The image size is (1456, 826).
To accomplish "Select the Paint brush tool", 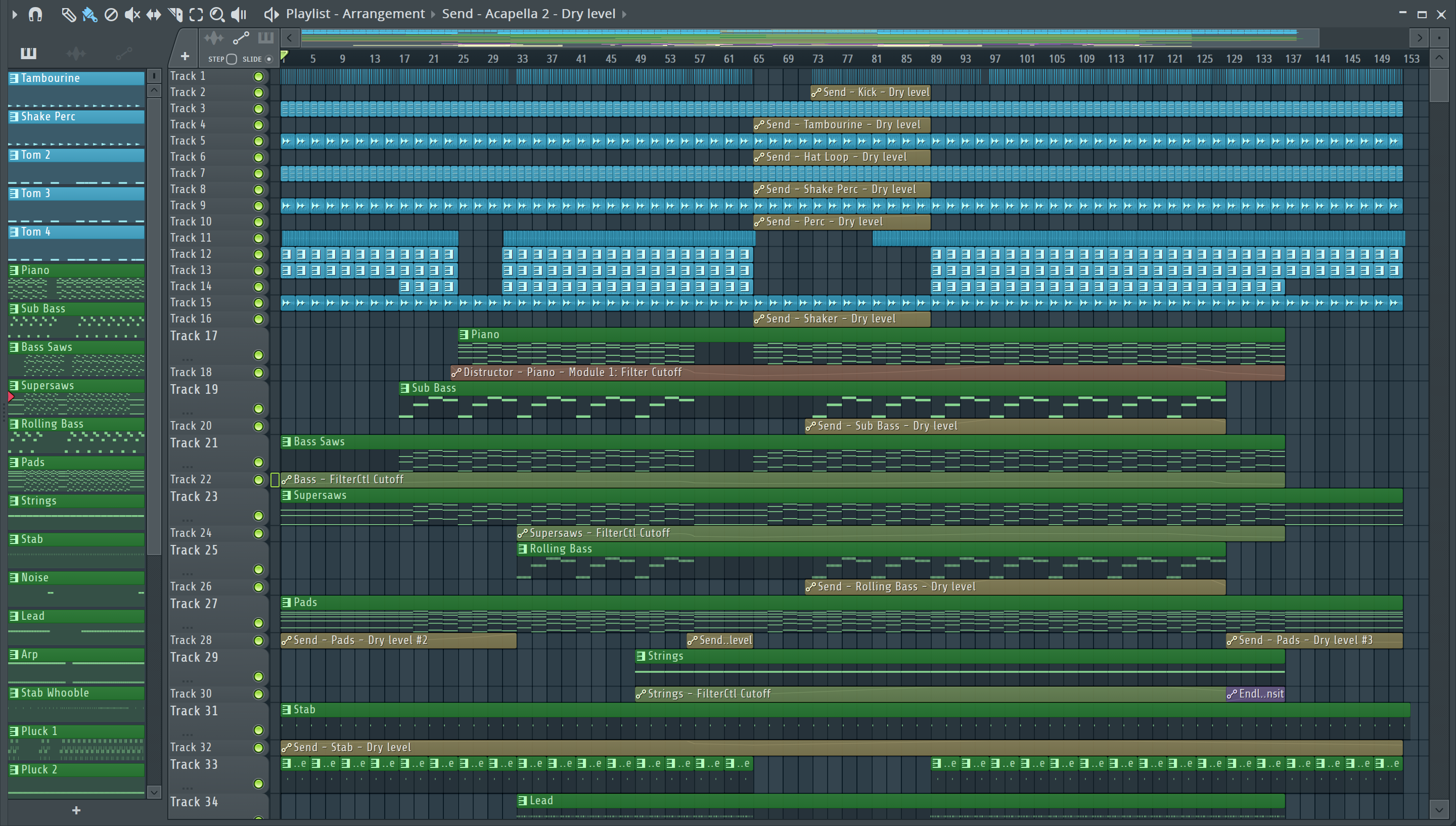I will click(x=89, y=14).
